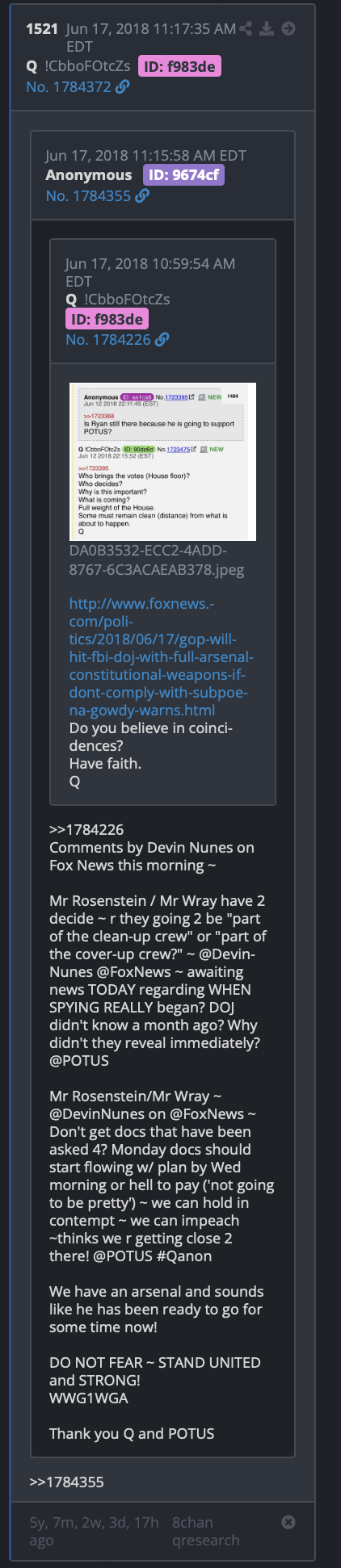This screenshot has height=1568, width=341.
Task: Download post 1521 using the download icon
Action: coord(267,29)
